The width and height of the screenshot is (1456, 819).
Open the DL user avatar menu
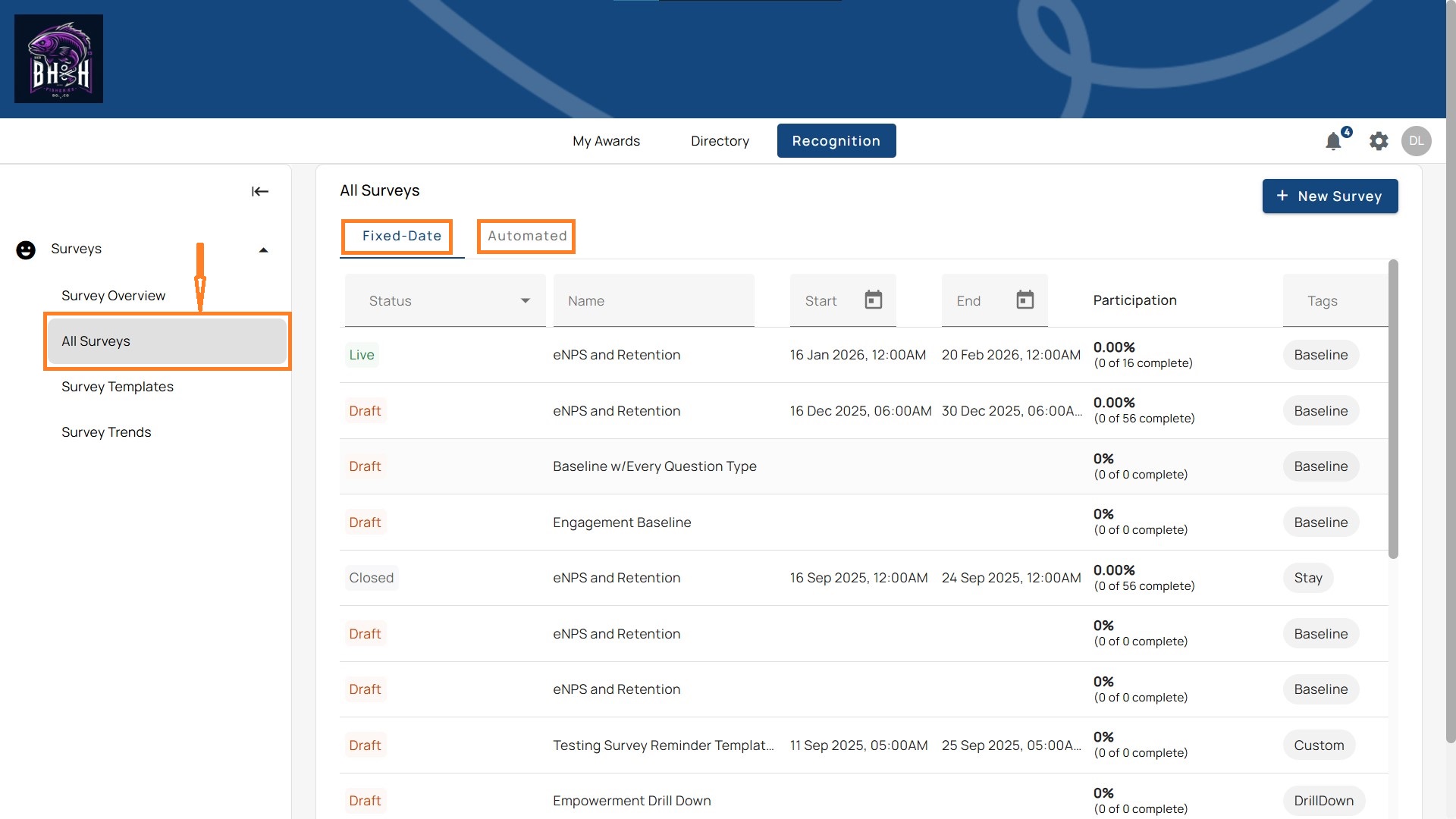point(1416,141)
